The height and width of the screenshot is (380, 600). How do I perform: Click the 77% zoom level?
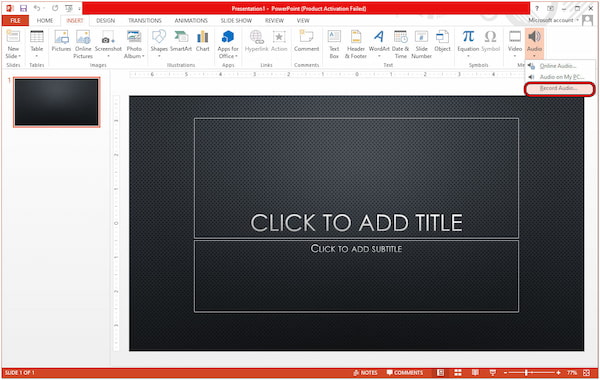tap(572, 373)
